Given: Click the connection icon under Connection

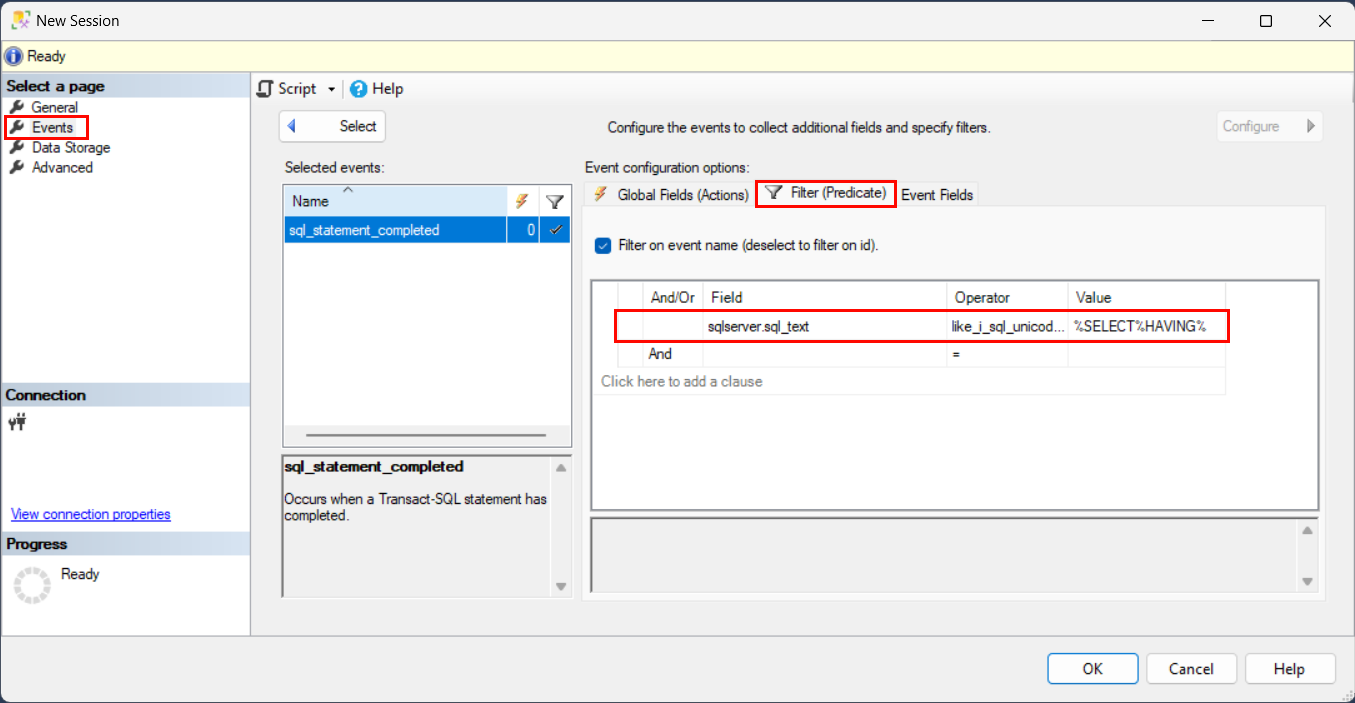Looking at the screenshot, I should (16, 422).
